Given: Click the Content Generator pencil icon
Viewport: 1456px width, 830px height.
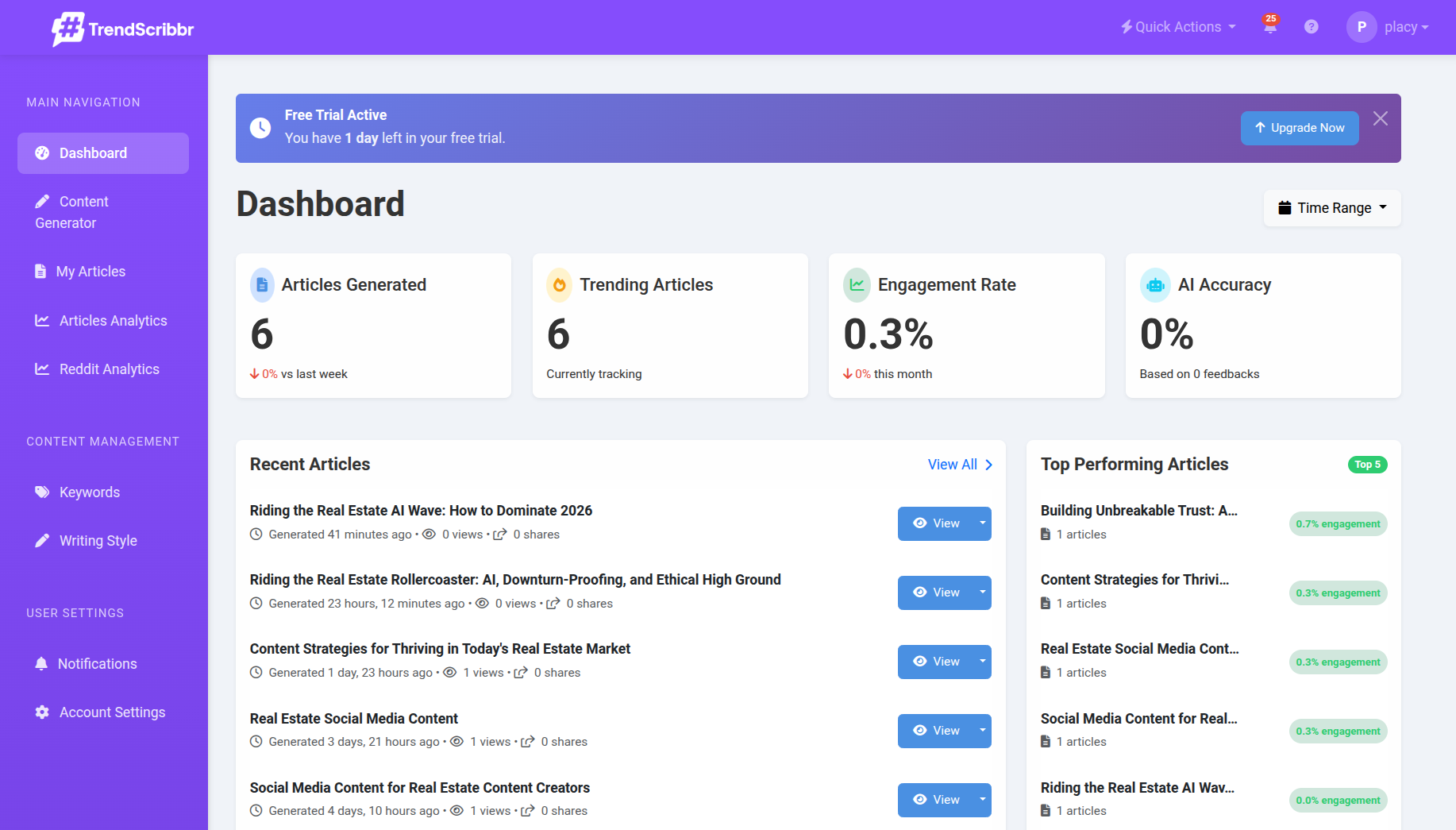Looking at the screenshot, I should (x=42, y=202).
